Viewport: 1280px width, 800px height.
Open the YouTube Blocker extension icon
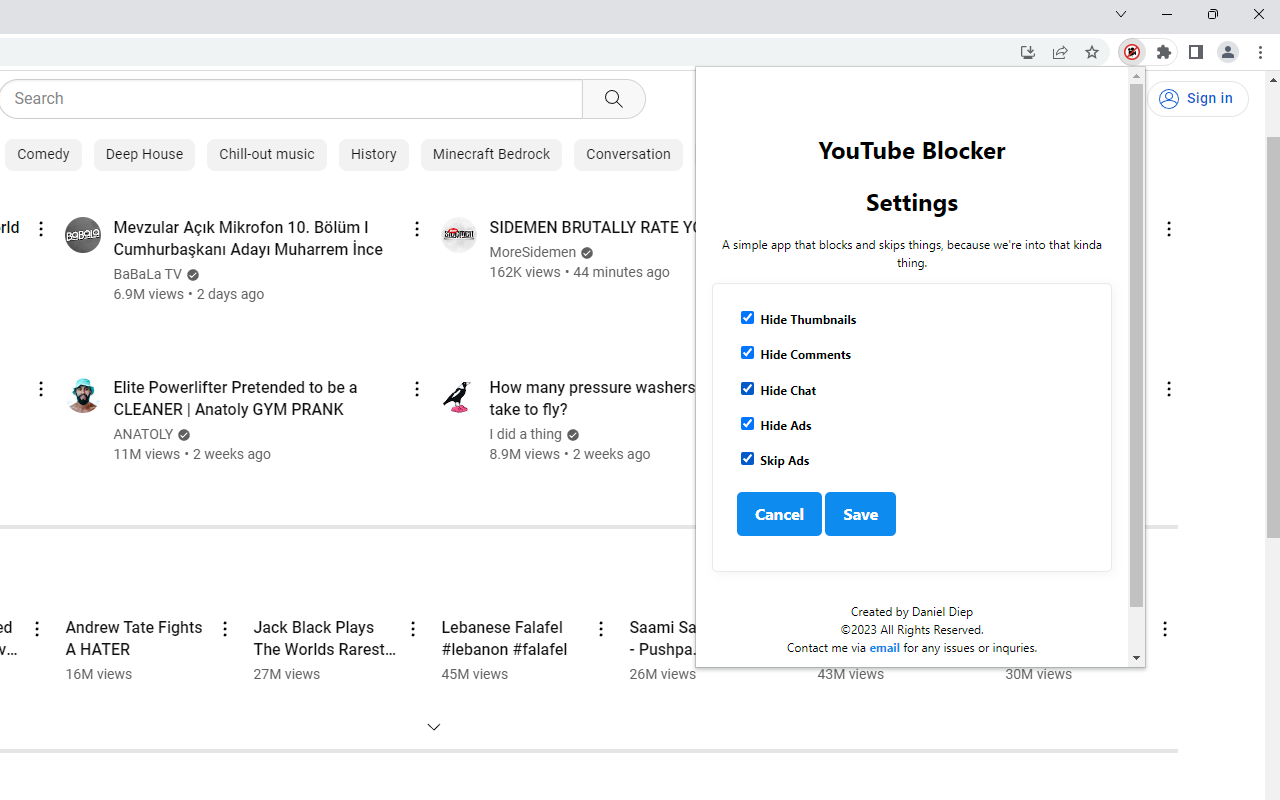click(1132, 52)
